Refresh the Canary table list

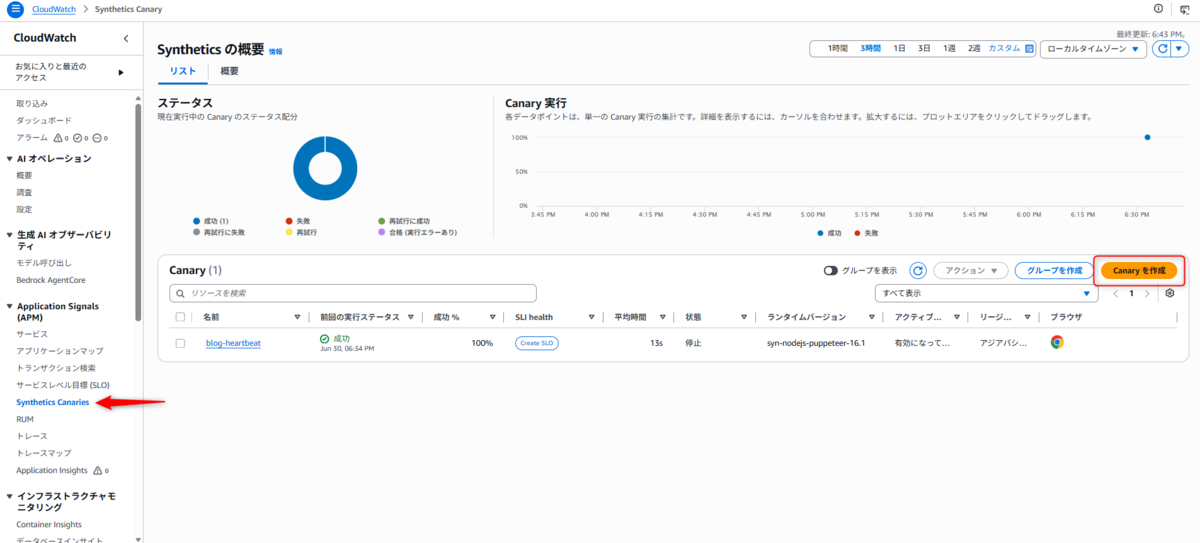tap(917, 271)
